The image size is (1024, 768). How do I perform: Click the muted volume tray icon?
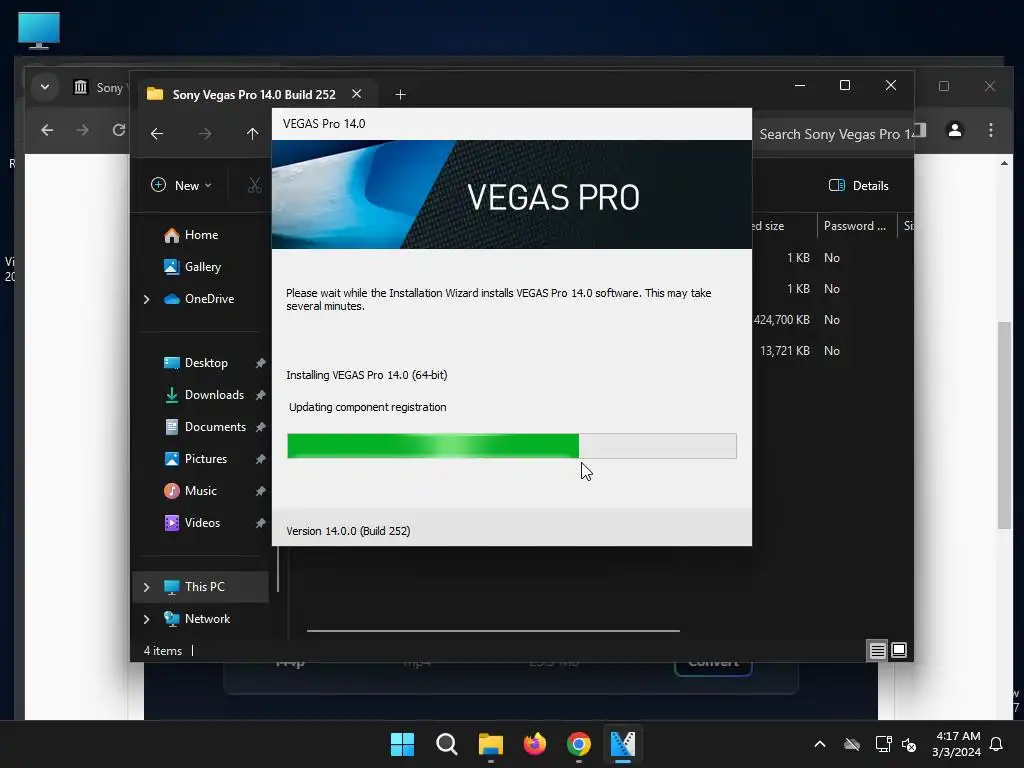909,744
